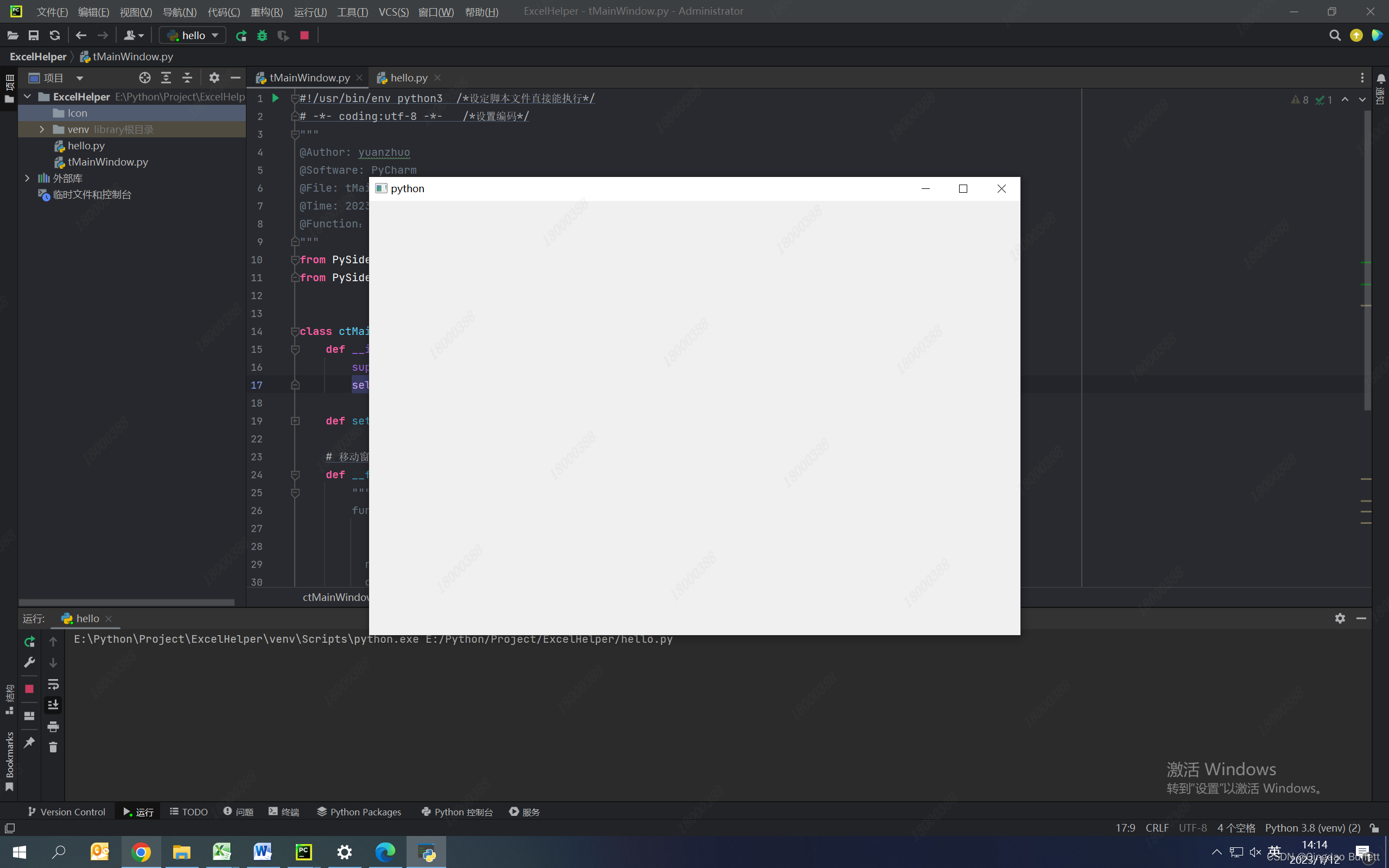The width and height of the screenshot is (1389, 868).
Task: Open the 重构(R) menu
Action: 267,12
